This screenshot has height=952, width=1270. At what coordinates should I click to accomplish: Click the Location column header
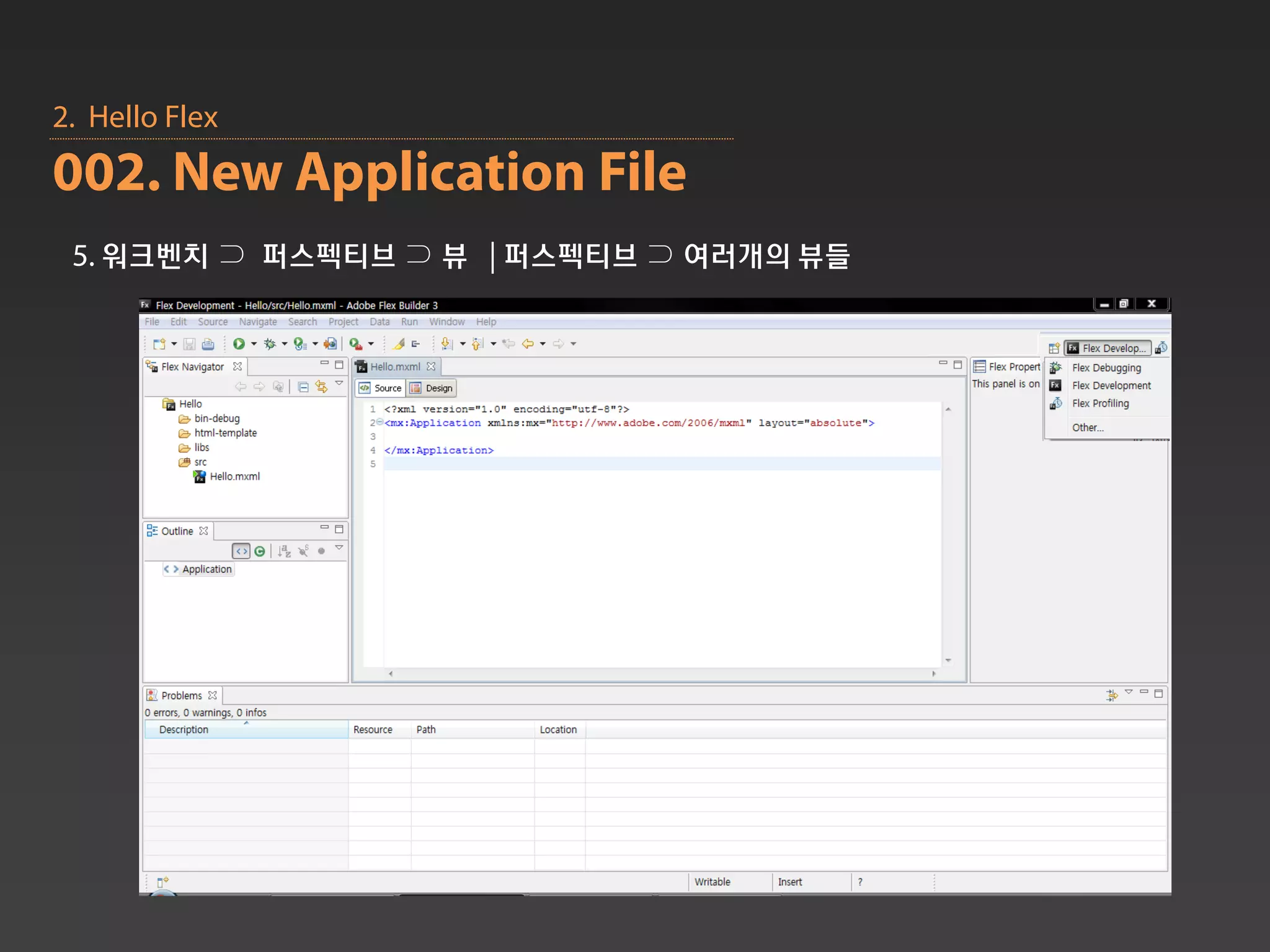pyautogui.click(x=560, y=729)
